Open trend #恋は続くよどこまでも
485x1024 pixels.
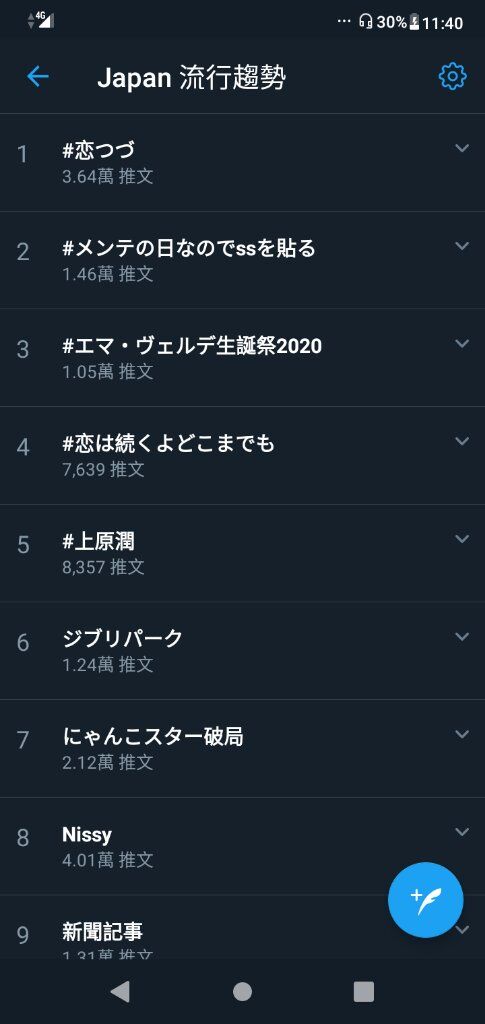pos(242,455)
